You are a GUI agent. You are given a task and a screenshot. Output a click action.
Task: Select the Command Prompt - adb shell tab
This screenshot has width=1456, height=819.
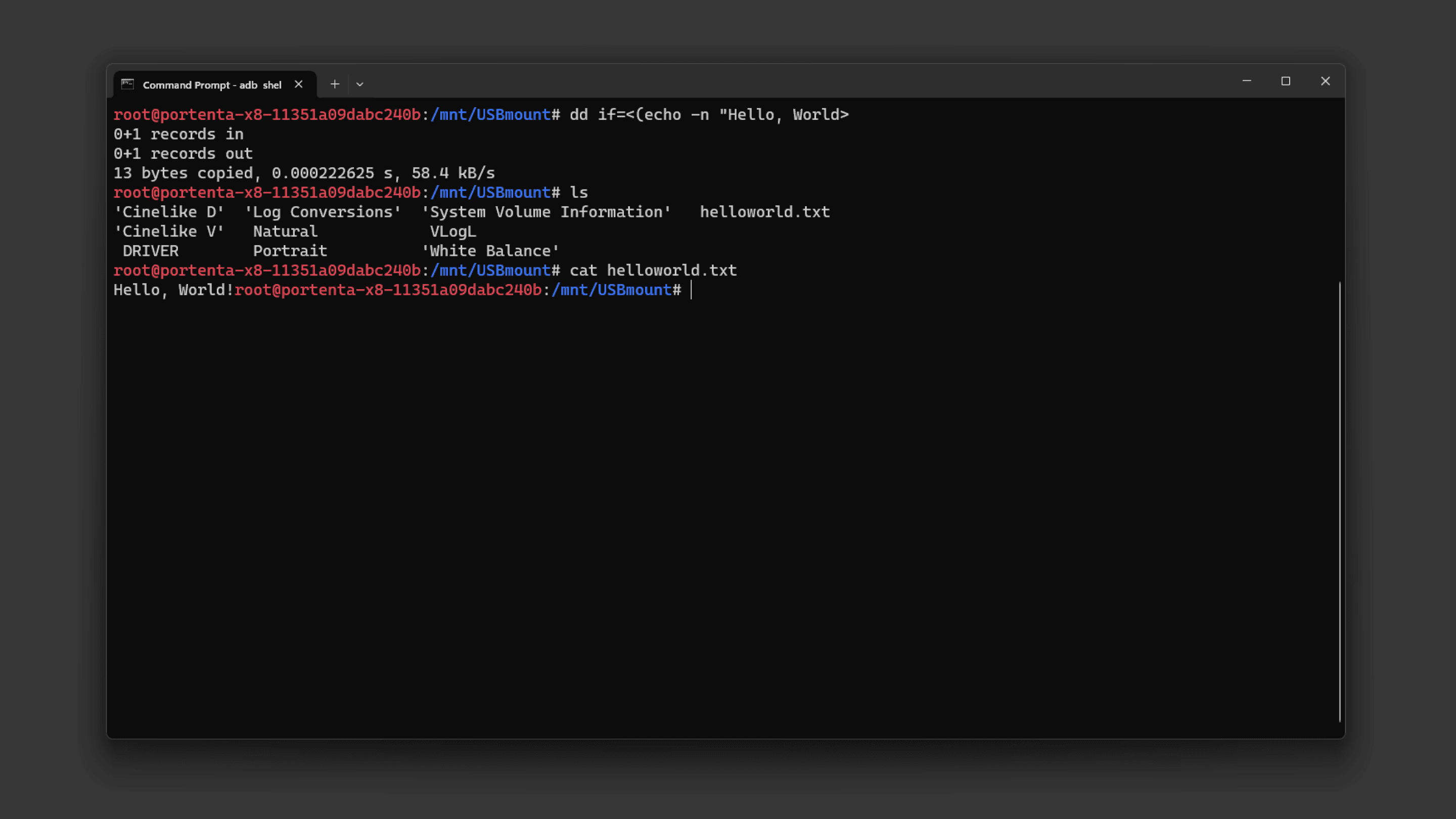pos(212,85)
